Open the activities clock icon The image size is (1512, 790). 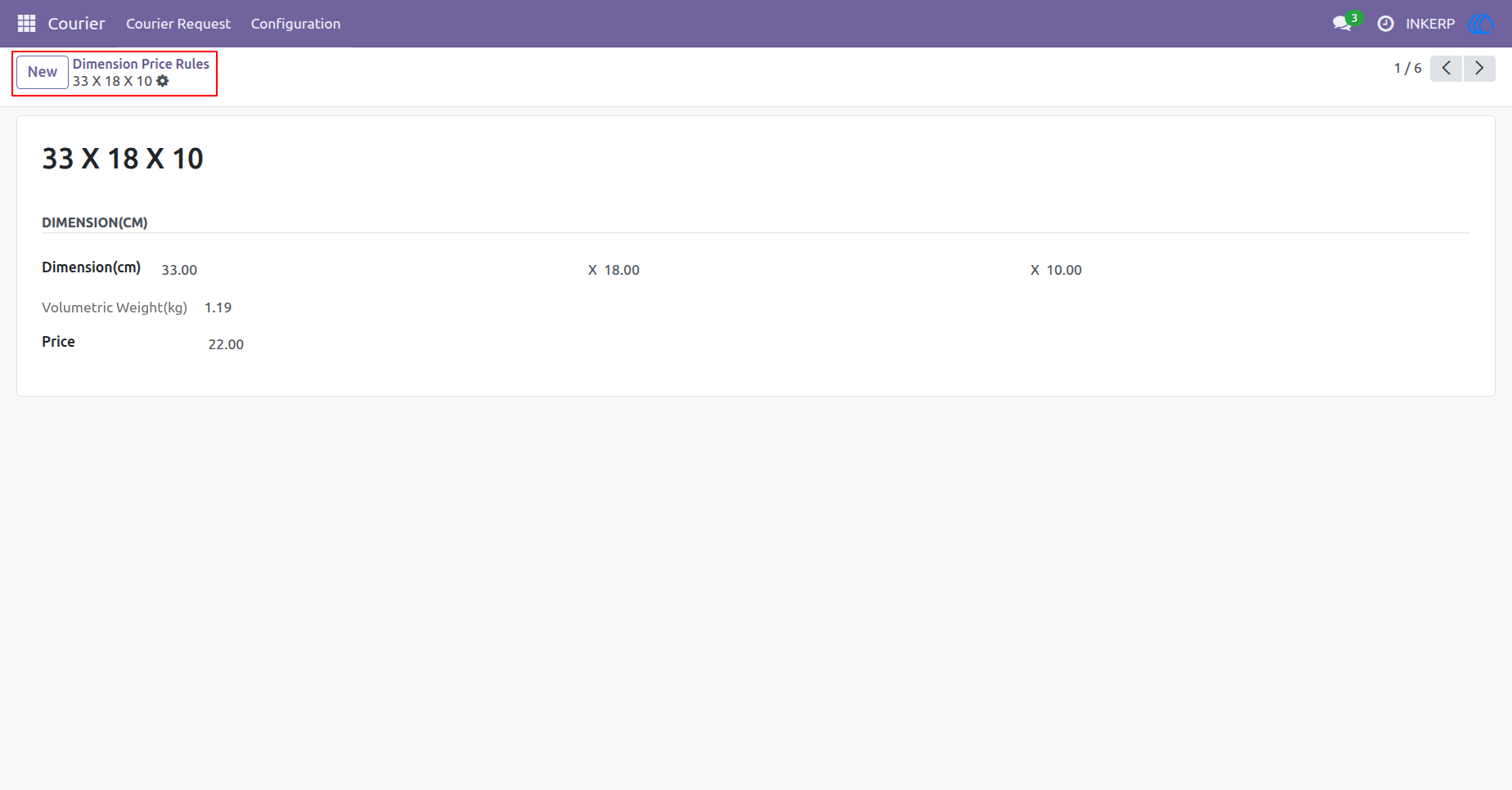tap(1385, 24)
